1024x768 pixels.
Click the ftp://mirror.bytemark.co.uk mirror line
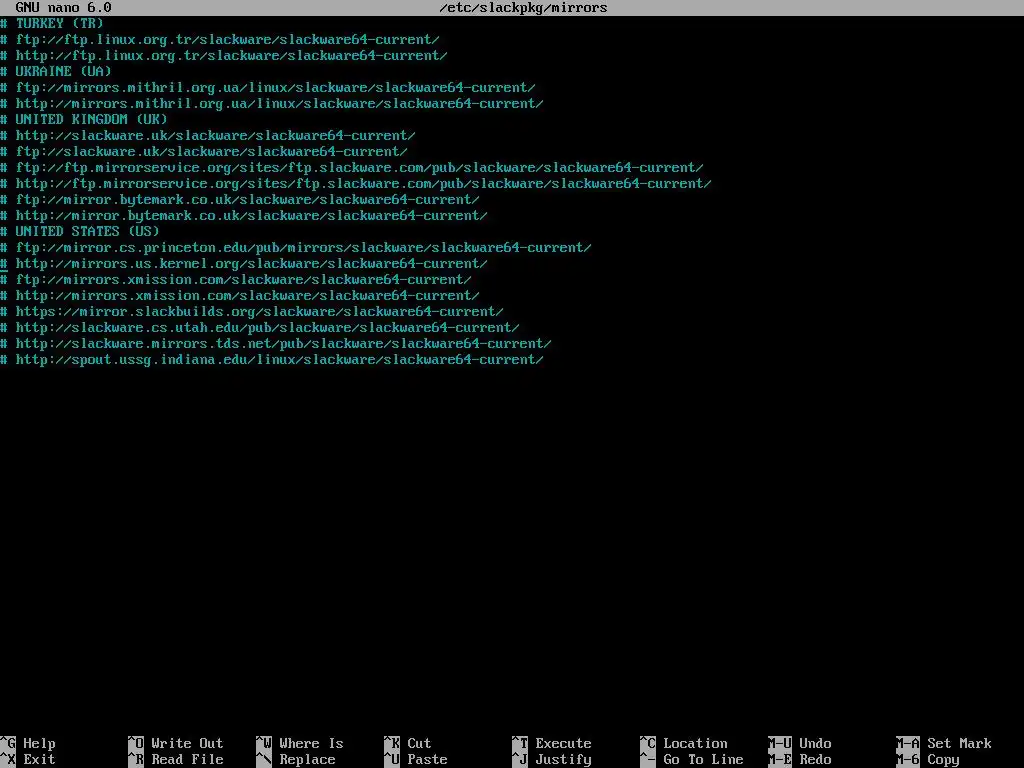coord(240,199)
